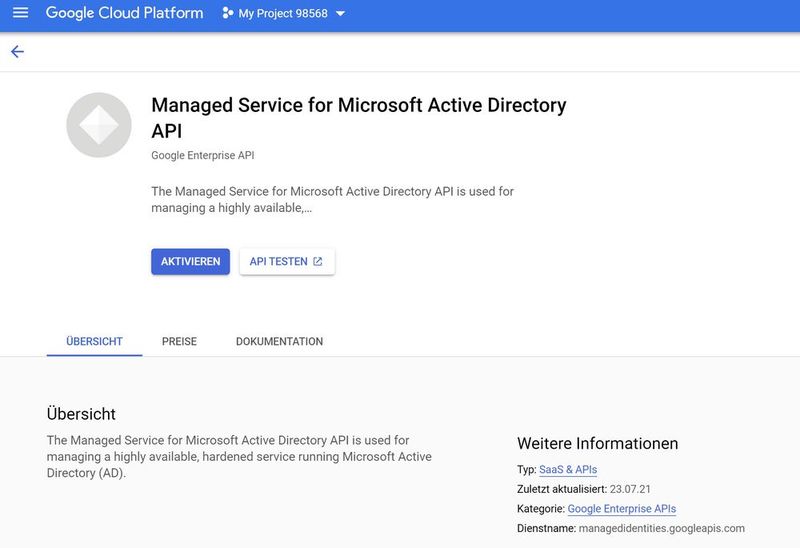Viewport: 800px width, 548px height.
Task: Switch to the PREISE tab
Action: coord(179,341)
